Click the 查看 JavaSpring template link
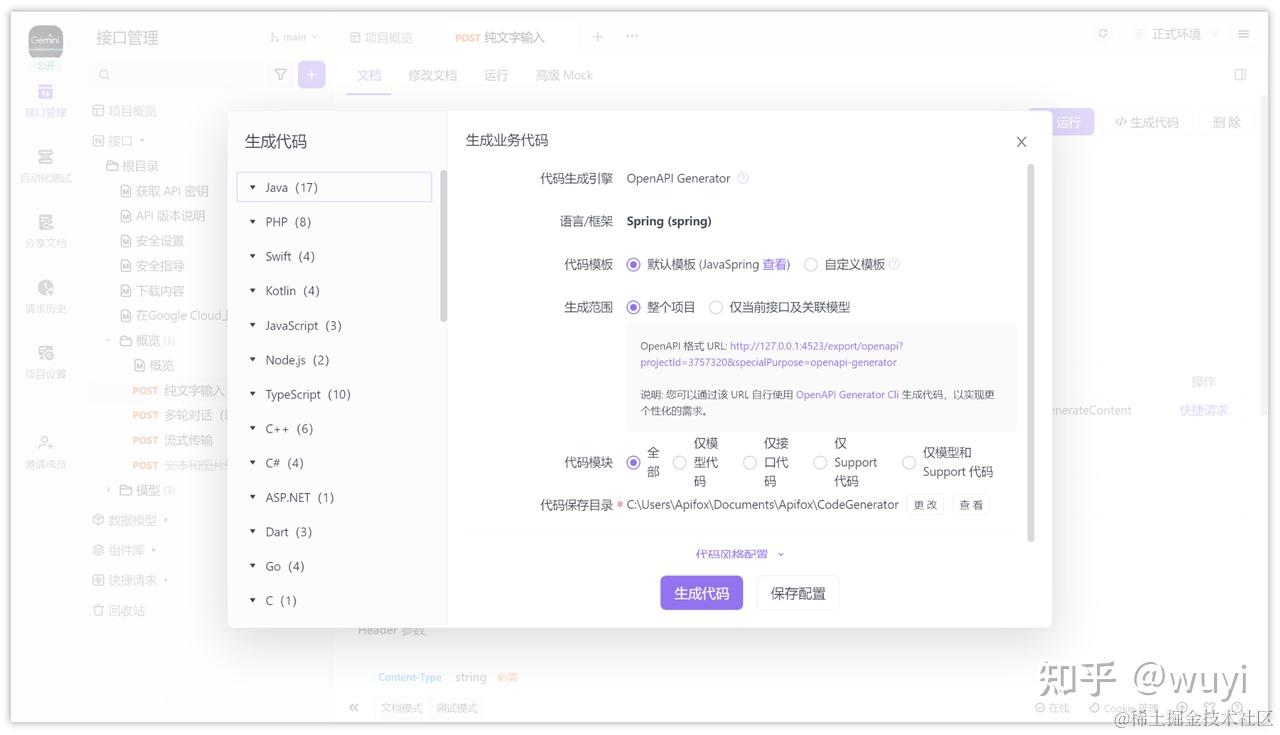1280x735 pixels. (x=775, y=264)
